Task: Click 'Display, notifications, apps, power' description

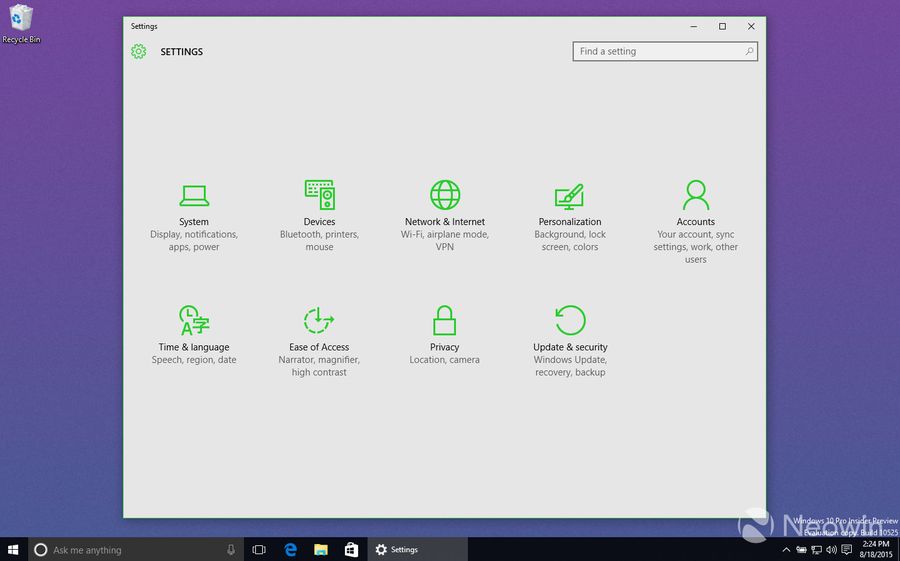Action: click(x=194, y=241)
